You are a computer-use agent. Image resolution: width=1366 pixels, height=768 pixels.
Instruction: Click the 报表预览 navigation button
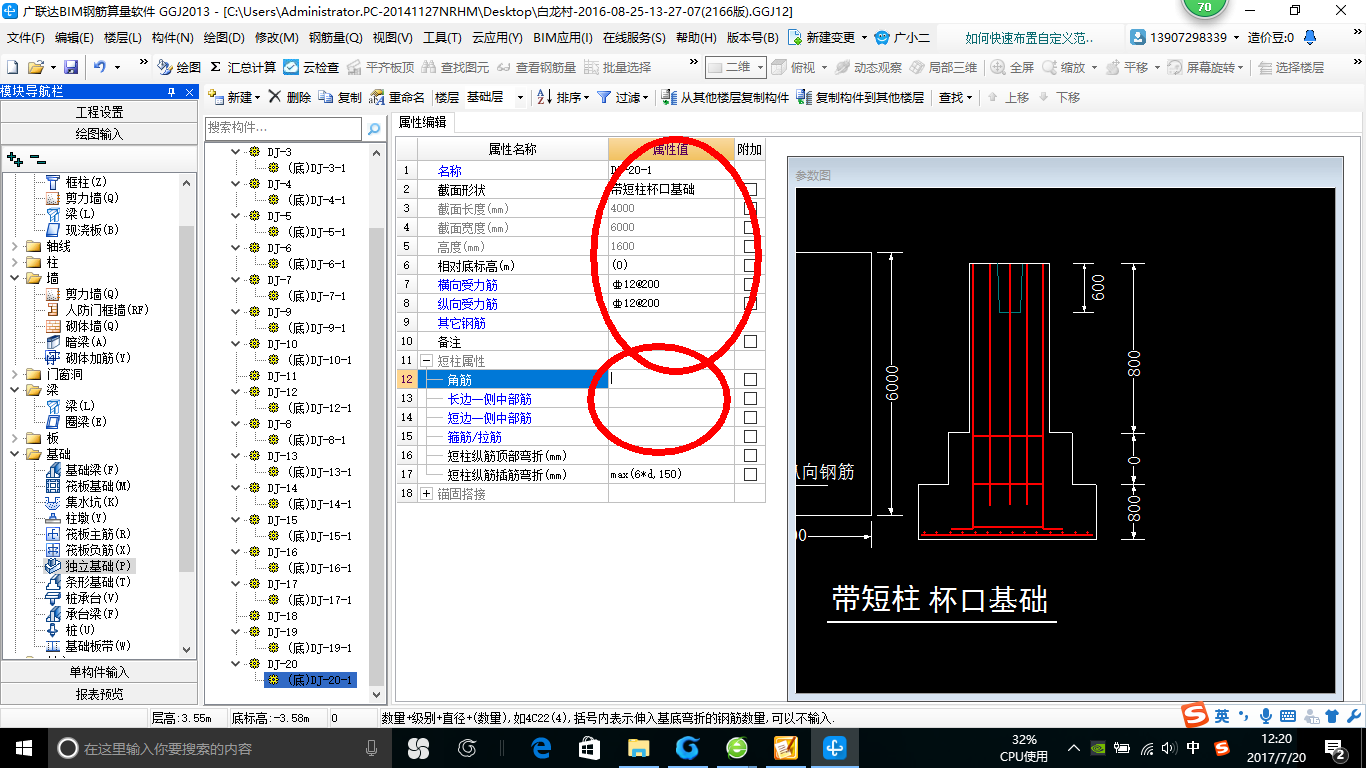[x=98, y=694]
